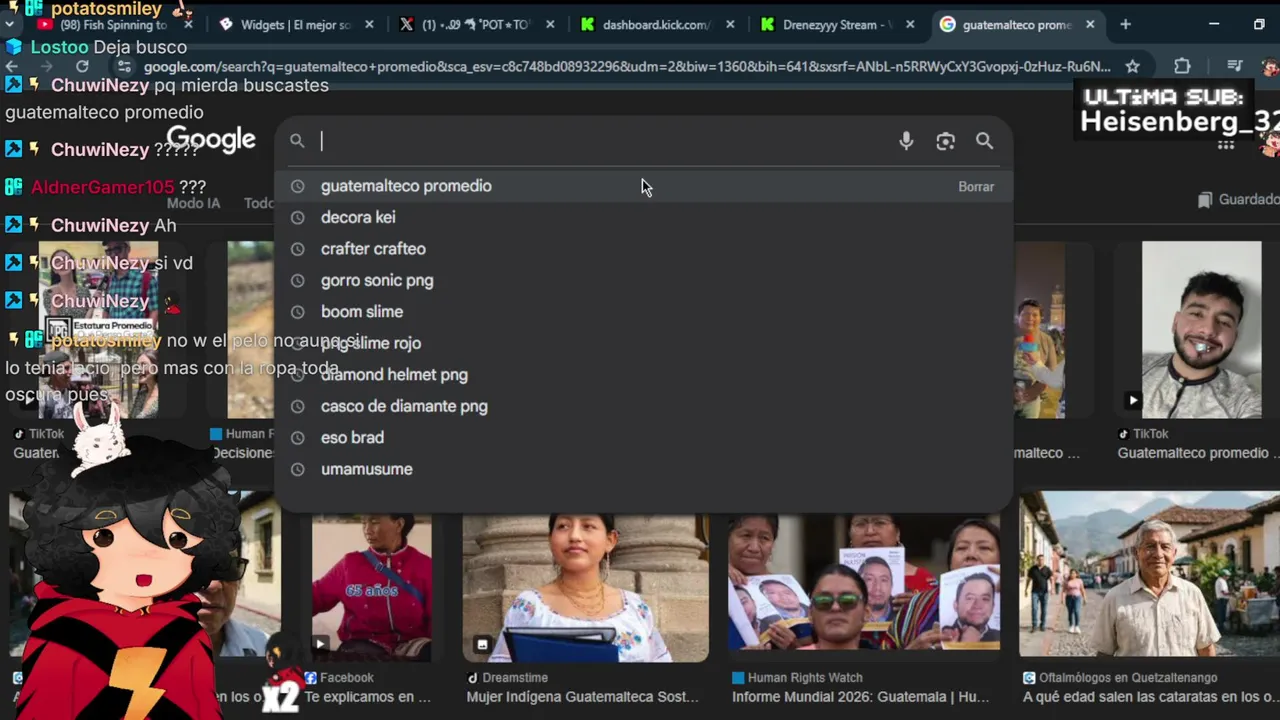
Task: Open the Modo IA search tab
Action: click(x=193, y=203)
